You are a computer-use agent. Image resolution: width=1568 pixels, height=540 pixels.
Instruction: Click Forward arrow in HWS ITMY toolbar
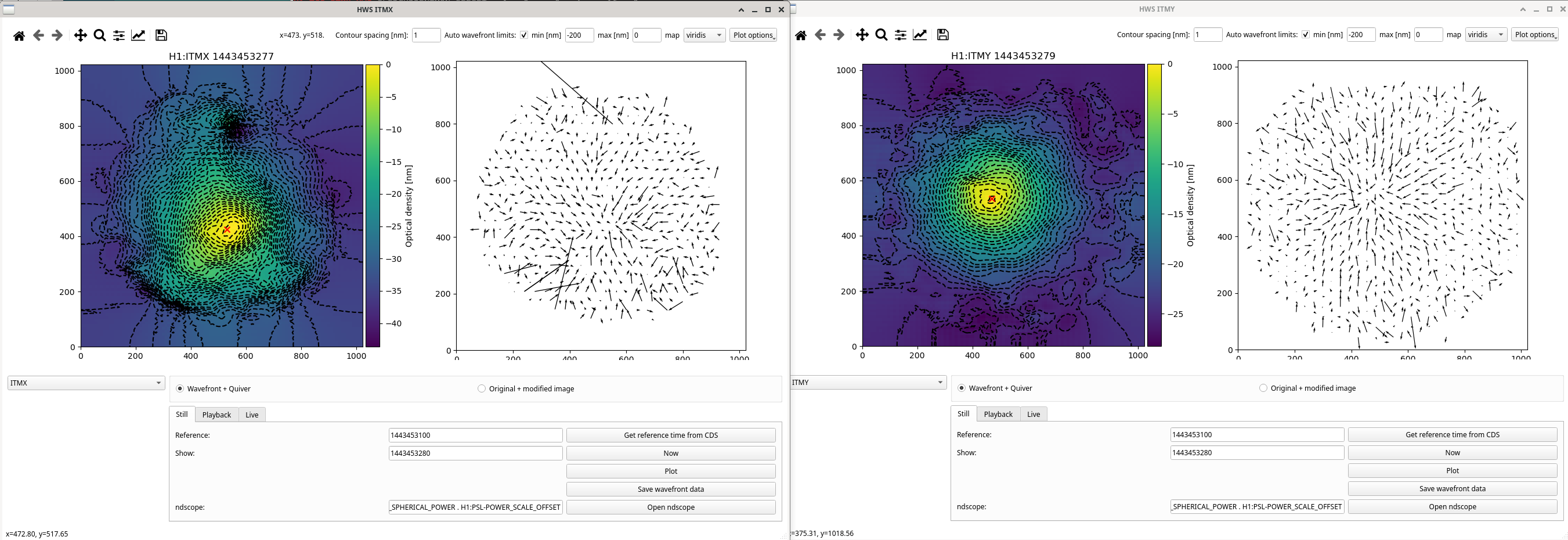click(839, 35)
